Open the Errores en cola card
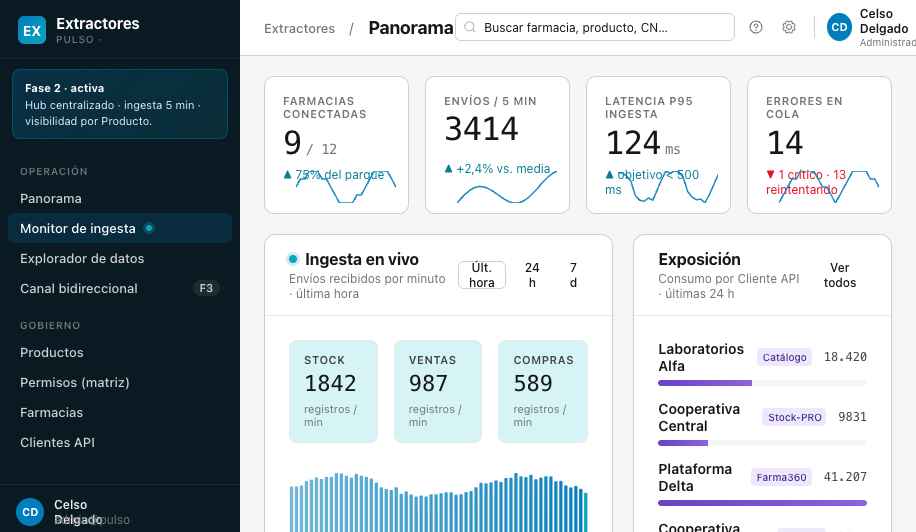 (819, 145)
